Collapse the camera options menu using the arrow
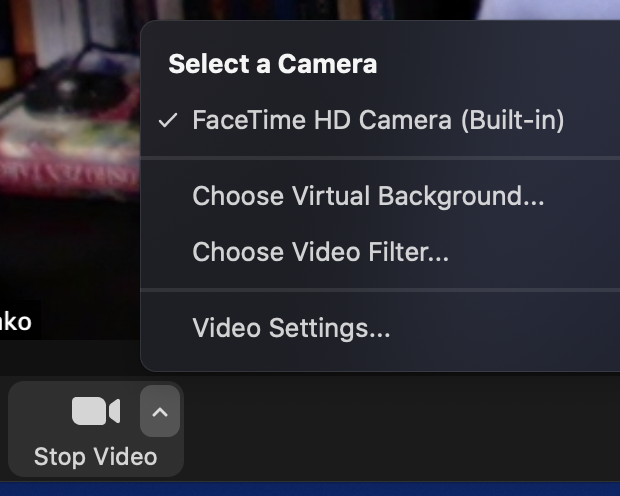 pyautogui.click(x=160, y=411)
